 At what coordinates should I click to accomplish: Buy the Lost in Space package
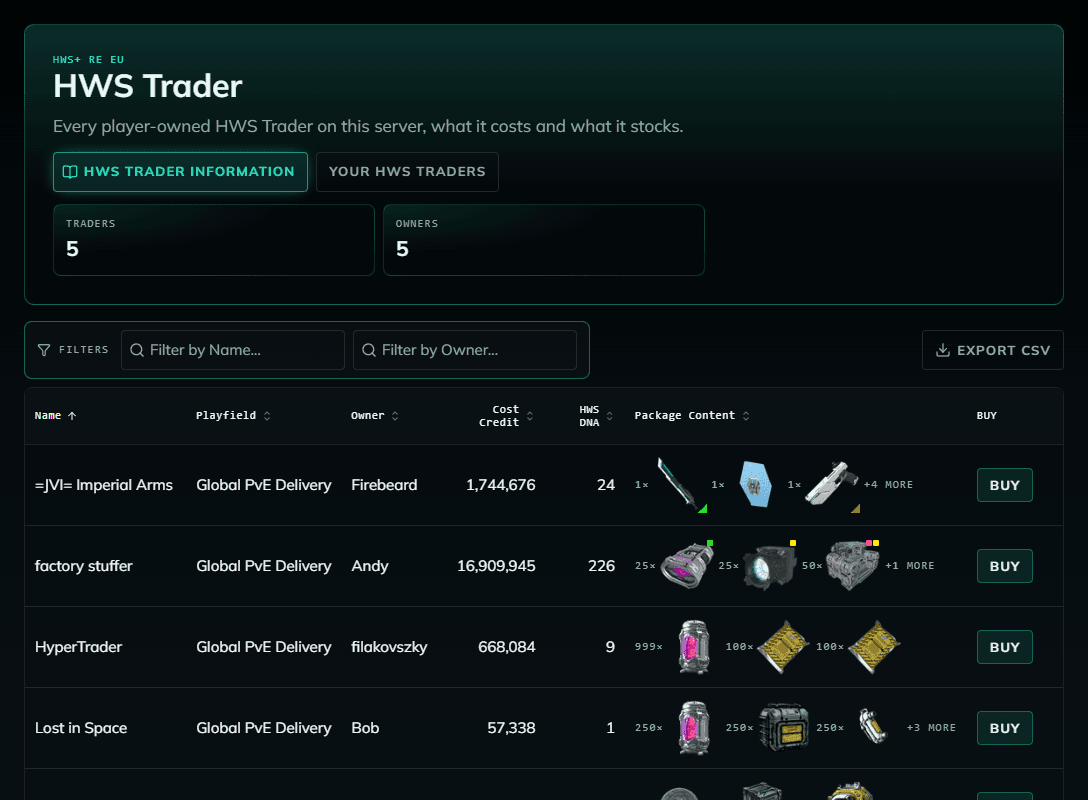[x=1004, y=728]
